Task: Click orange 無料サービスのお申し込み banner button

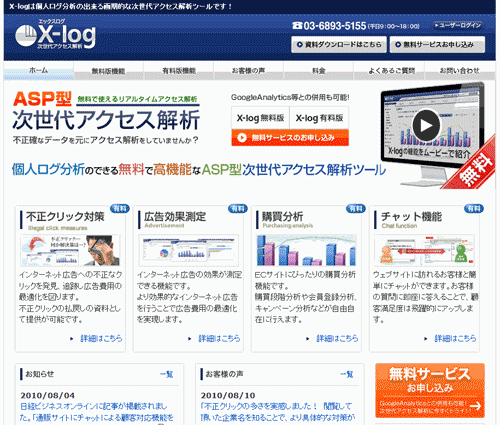Action: pos(290,137)
